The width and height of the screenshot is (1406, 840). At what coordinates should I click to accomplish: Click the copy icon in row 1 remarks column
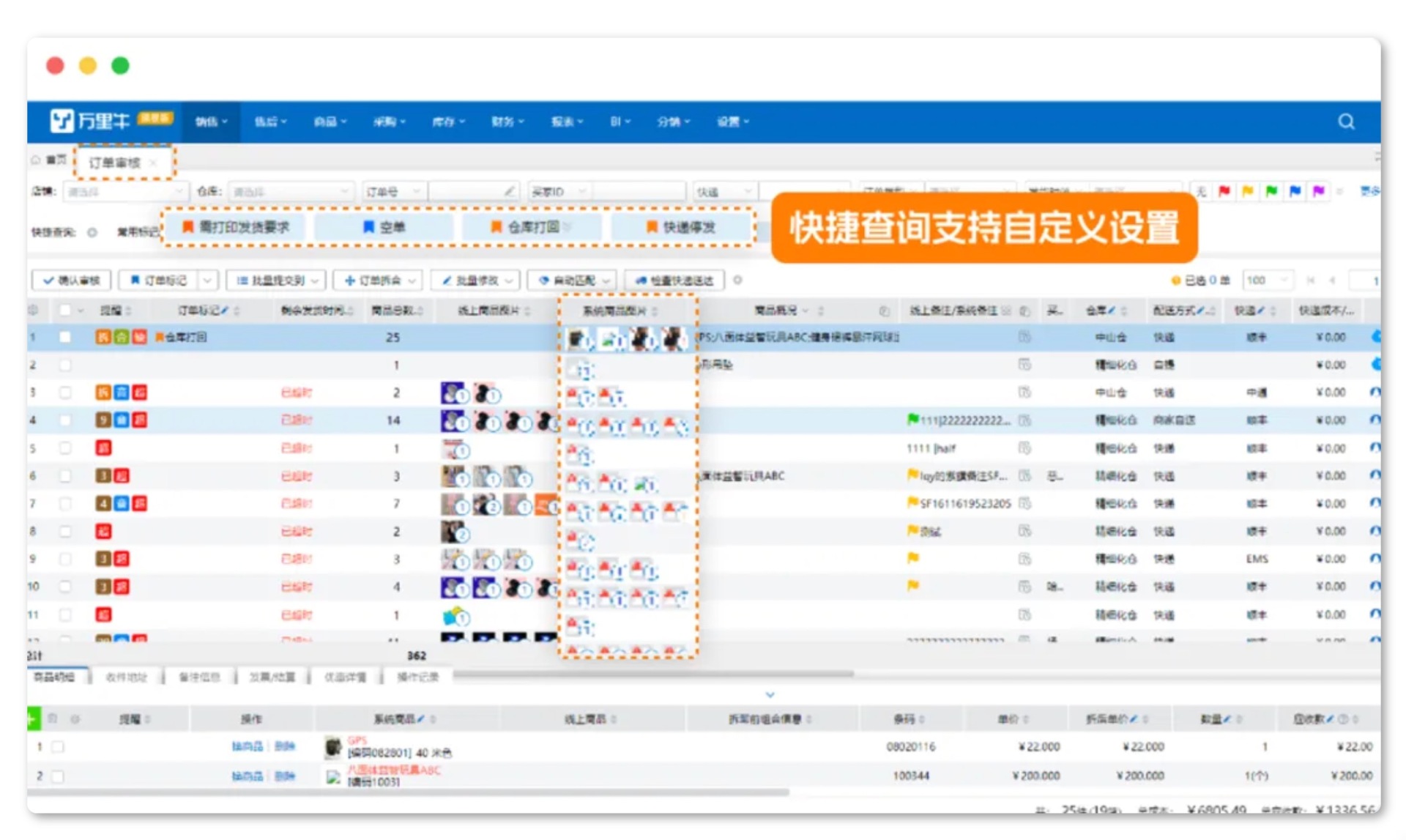point(1024,337)
